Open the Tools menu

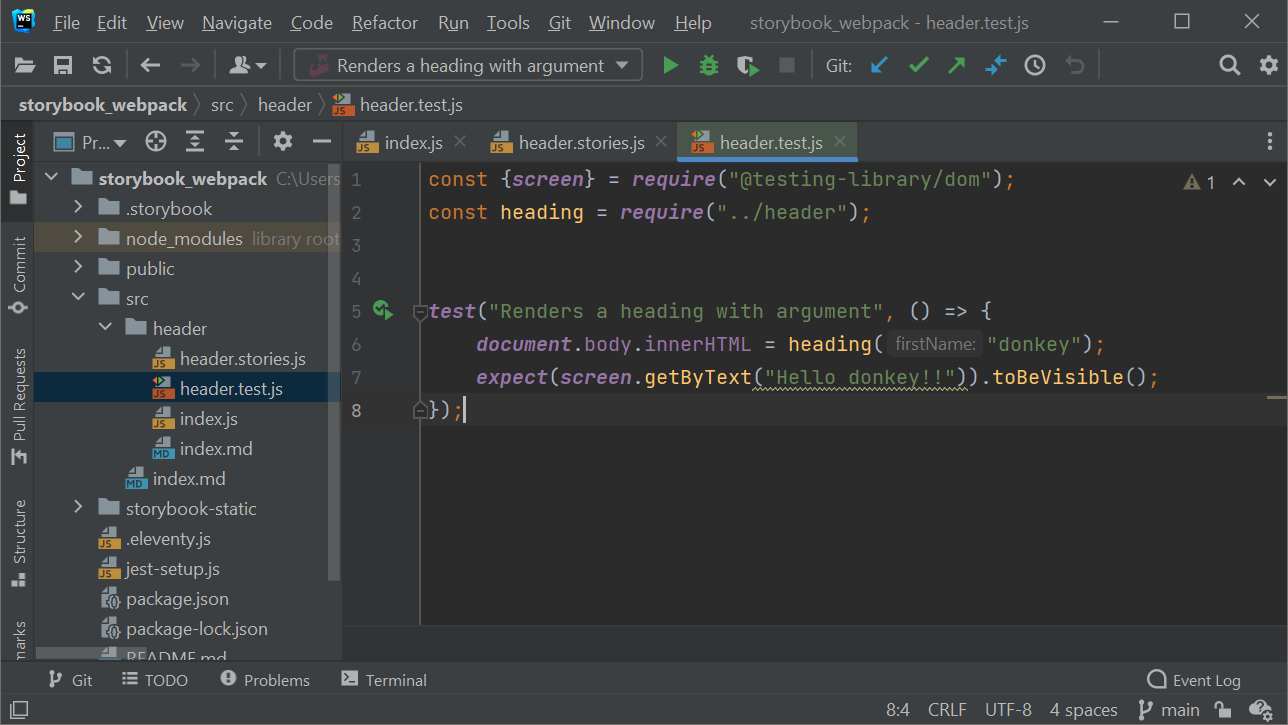[x=508, y=22]
